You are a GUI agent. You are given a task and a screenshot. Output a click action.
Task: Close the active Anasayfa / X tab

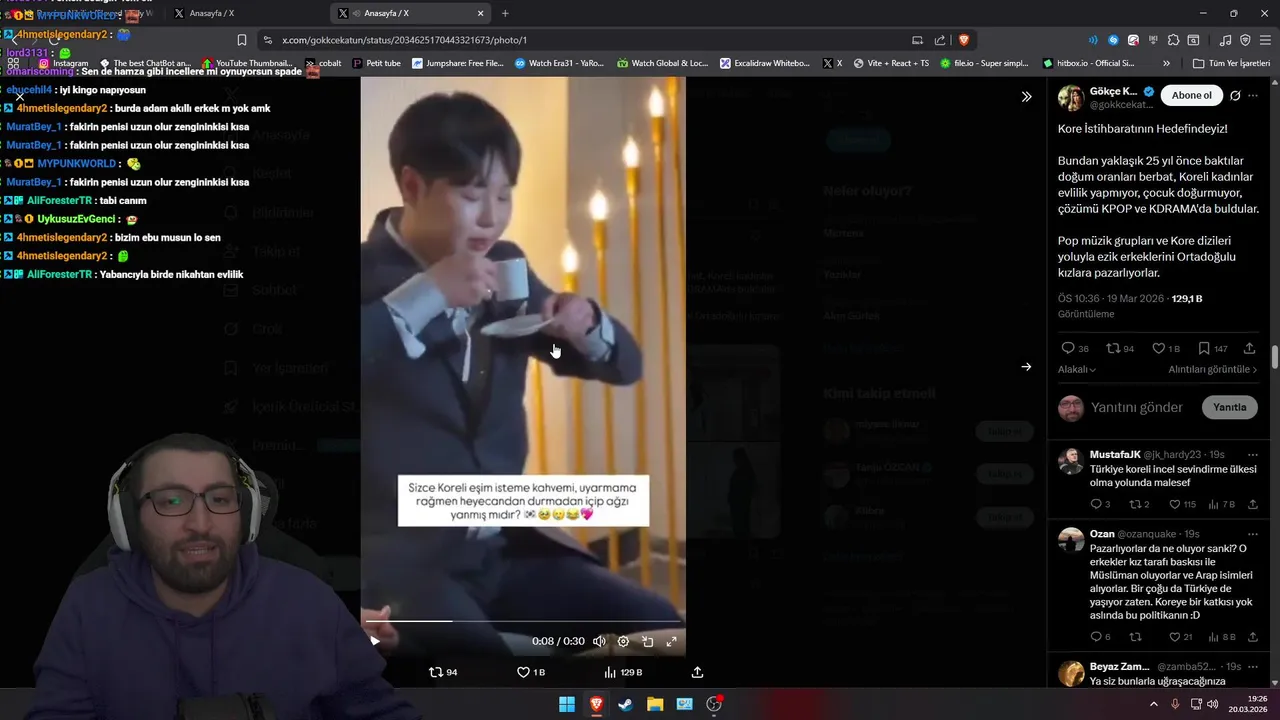point(481,13)
